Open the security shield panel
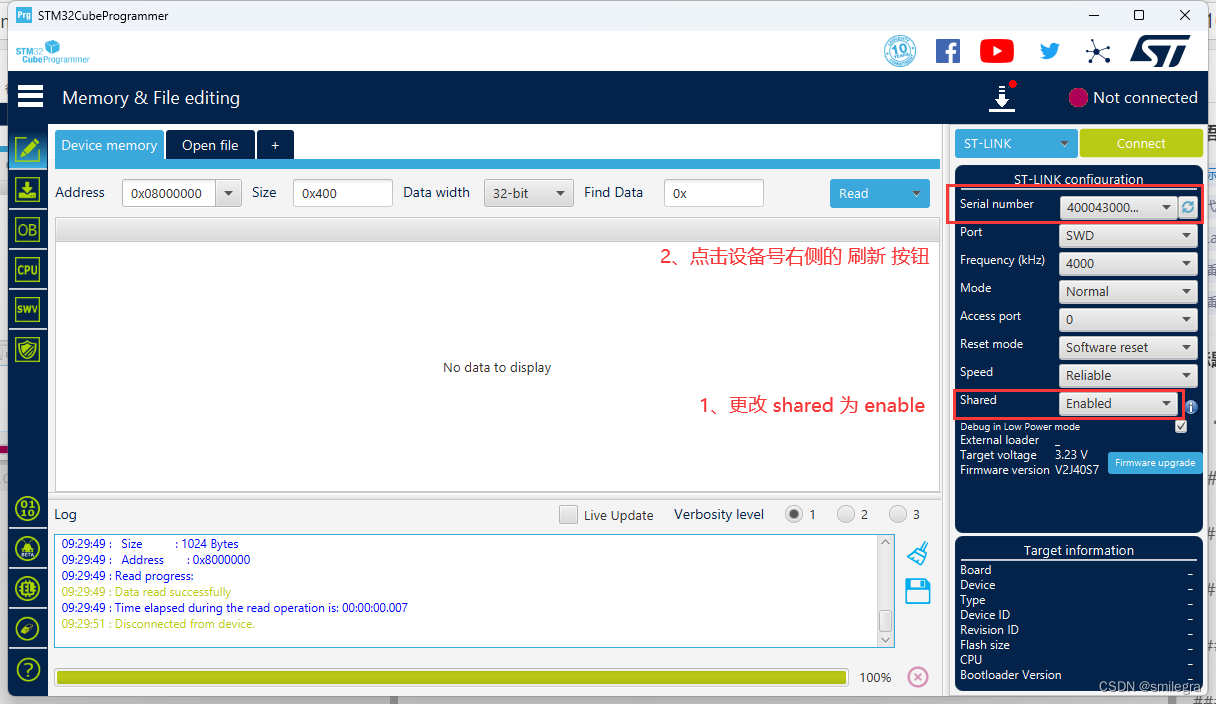Image resolution: width=1216 pixels, height=704 pixels. [27, 349]
